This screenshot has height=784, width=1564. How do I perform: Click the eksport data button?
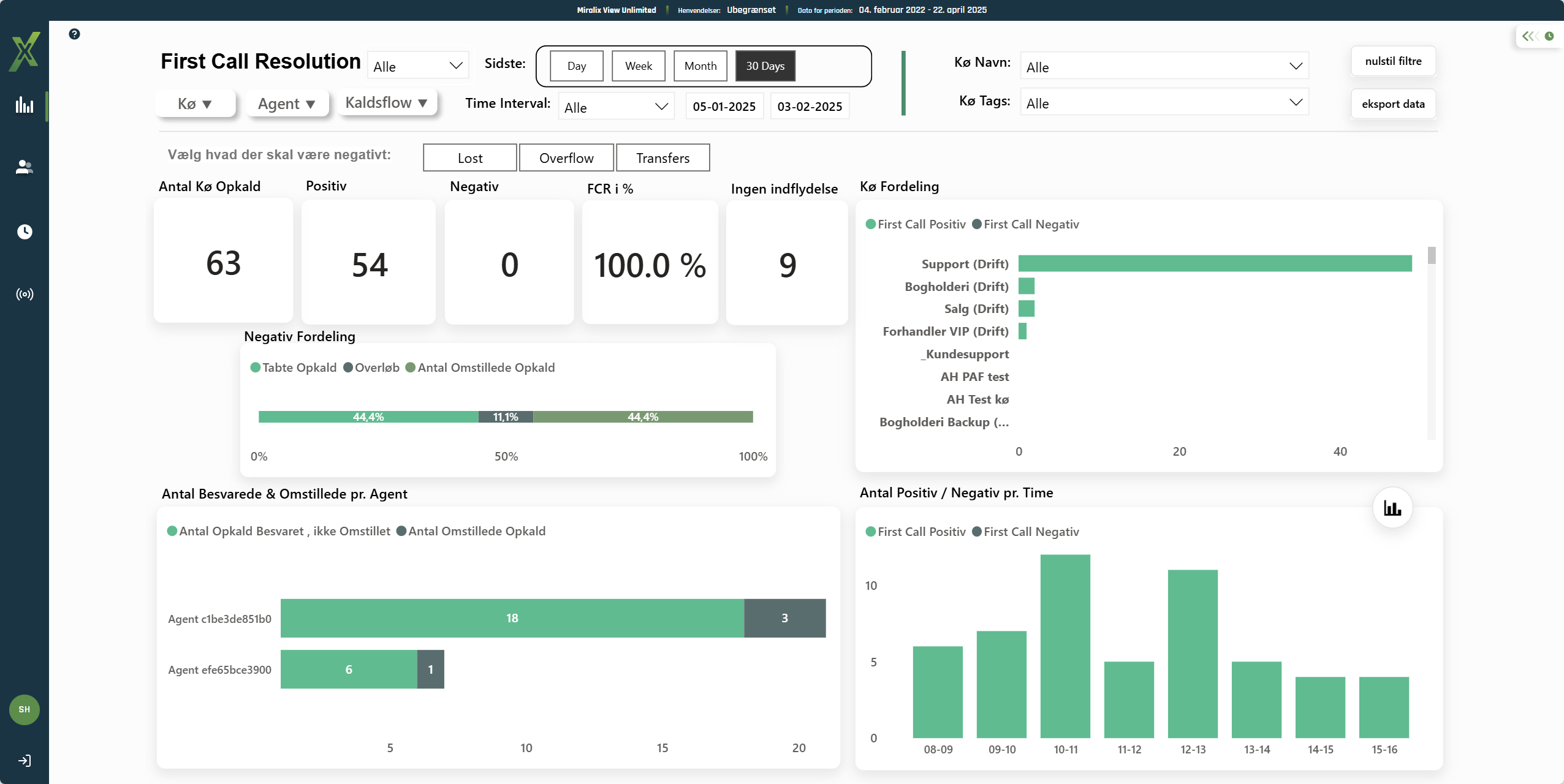click(1393, 104)
